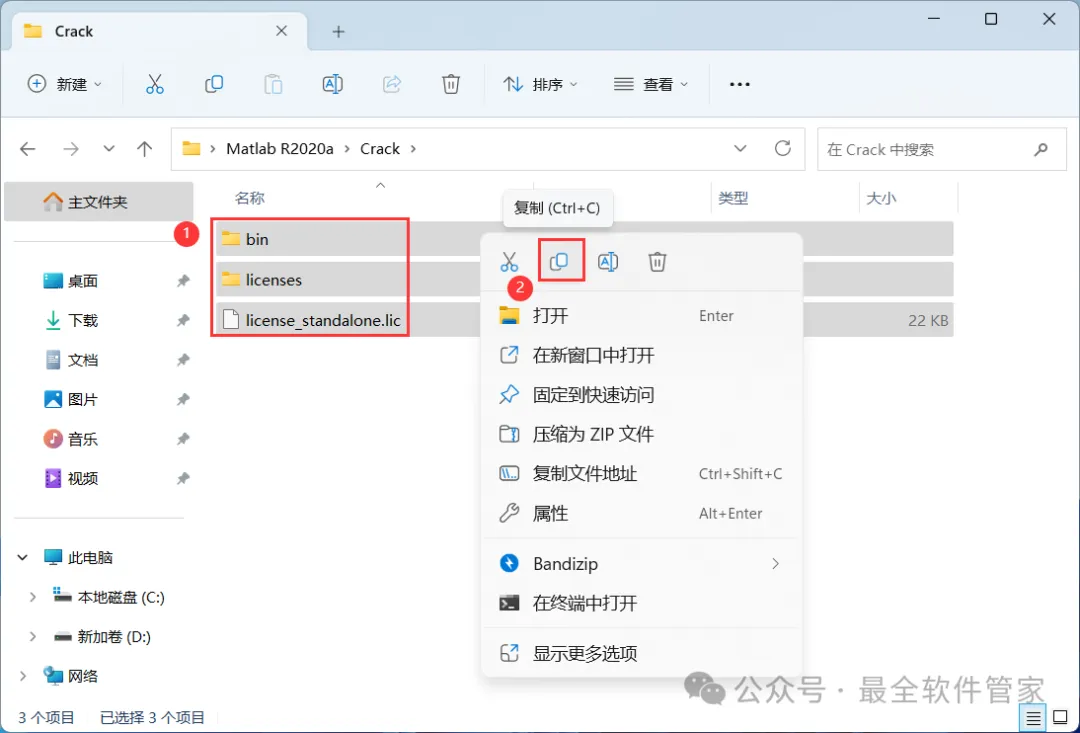Go back with the Back arrow
The width and height of the screenshot is (1080, 733).
[x=28, y=149]
